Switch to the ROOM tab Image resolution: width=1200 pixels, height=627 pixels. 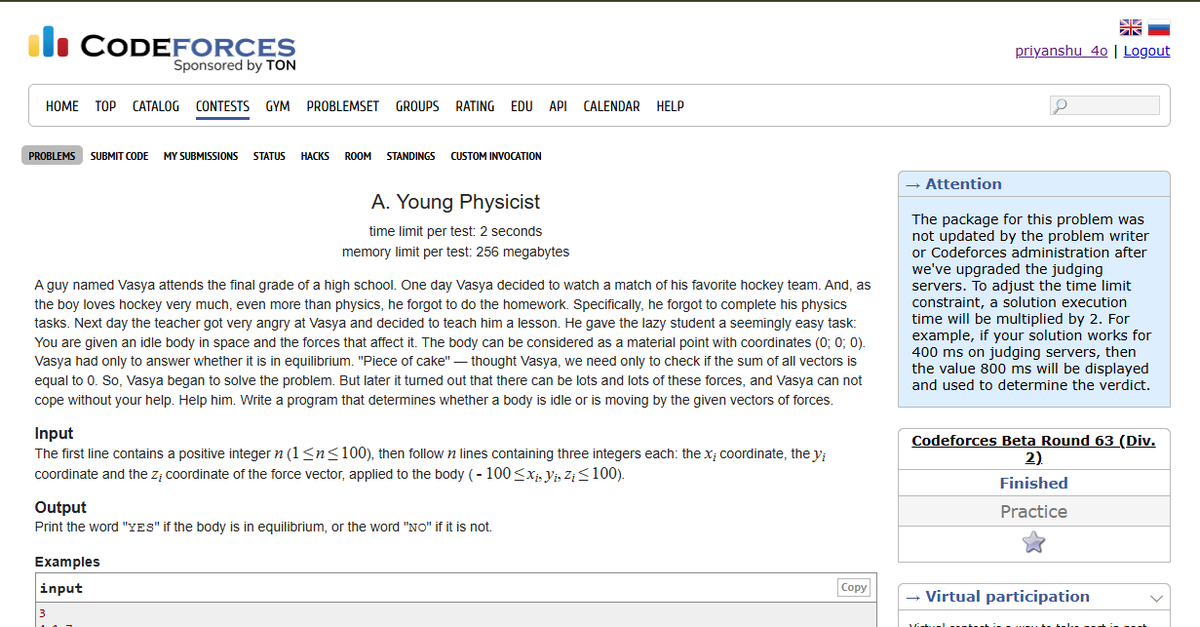[358, 156]
